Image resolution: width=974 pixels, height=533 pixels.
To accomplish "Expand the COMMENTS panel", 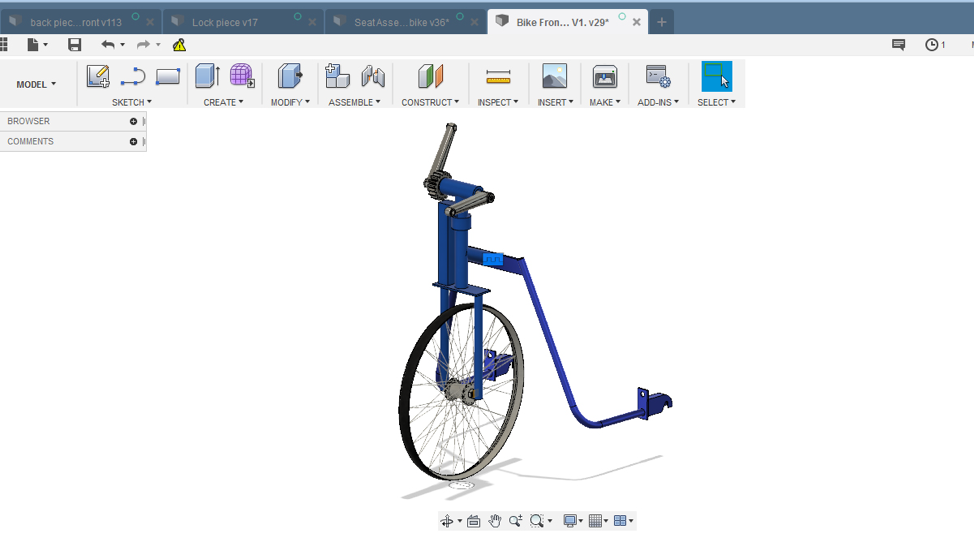I will [x=133, y=142].
